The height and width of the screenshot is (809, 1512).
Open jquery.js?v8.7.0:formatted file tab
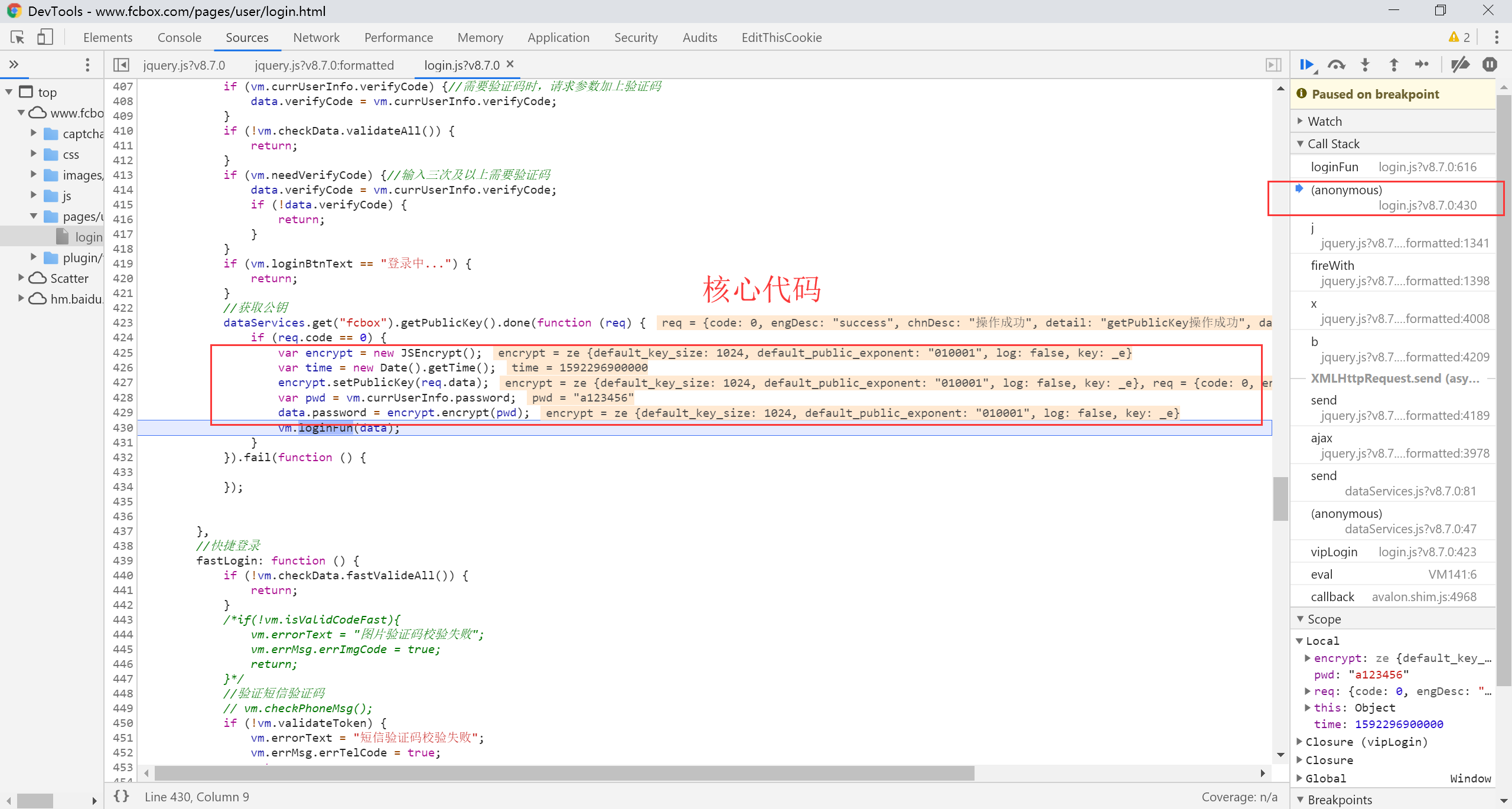tap(324, 65)
